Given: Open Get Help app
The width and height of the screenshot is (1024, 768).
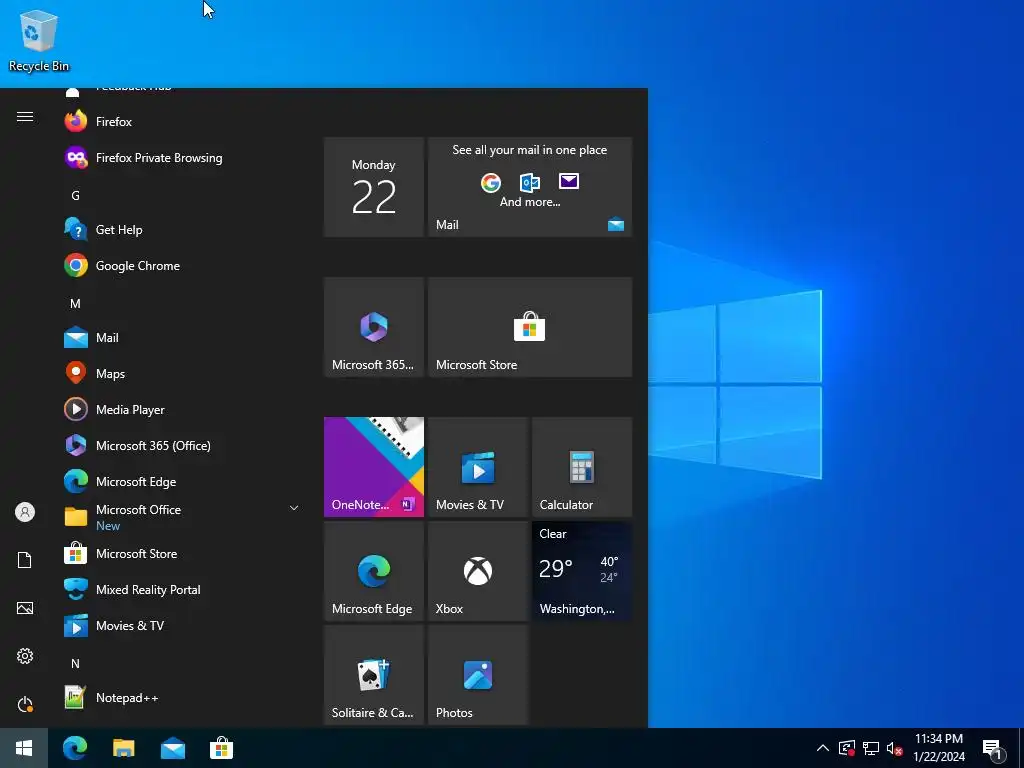Looking at the screenshot, I should click(183, 229).
